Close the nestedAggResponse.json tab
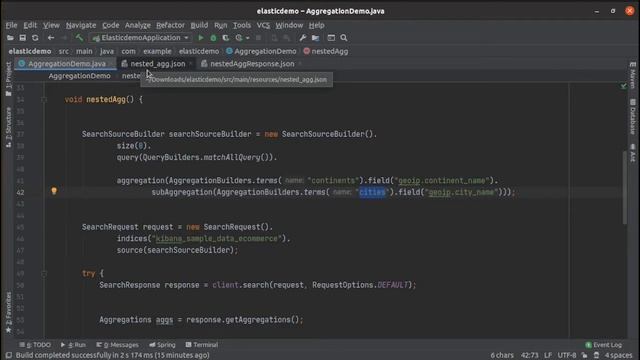 [x=300, y=64]
